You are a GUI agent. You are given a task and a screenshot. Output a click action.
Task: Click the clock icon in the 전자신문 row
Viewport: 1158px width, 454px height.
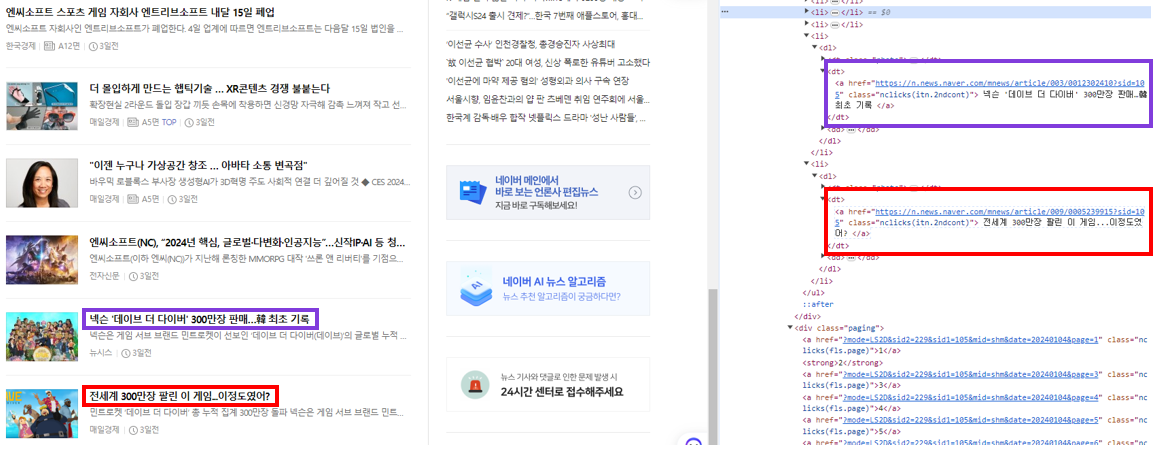pos(134,276)
